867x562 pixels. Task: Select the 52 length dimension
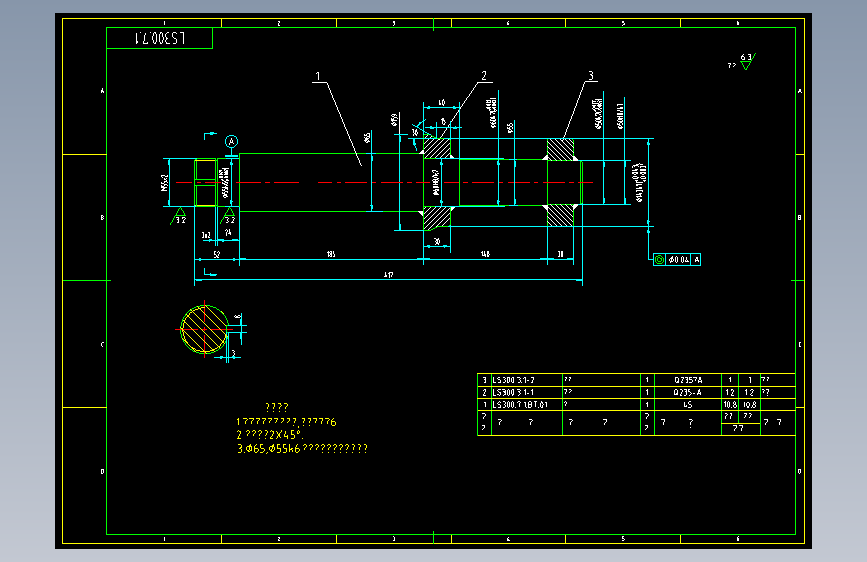tap(217, 254)
